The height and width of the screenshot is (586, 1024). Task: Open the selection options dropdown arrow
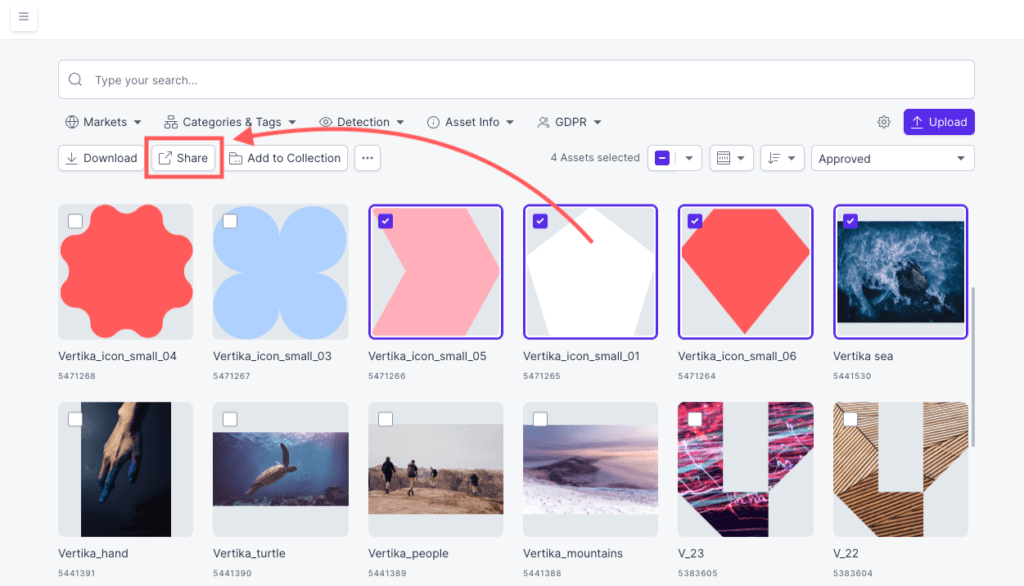689,158
